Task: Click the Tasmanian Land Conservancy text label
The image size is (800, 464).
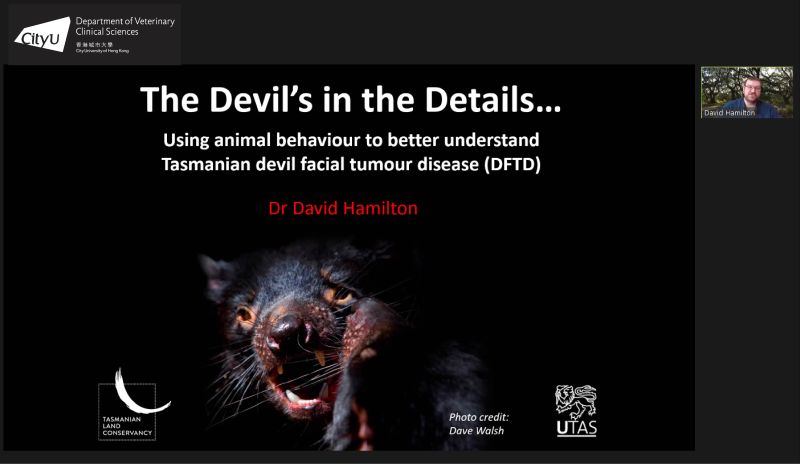Action: click(125, 431)
